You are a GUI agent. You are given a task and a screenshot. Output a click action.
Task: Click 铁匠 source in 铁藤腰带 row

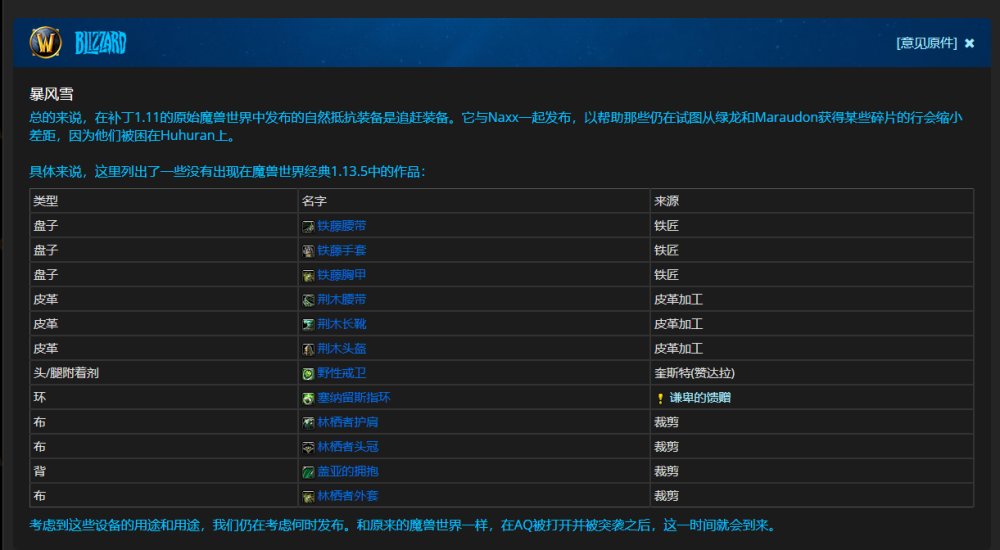(666, 226)
